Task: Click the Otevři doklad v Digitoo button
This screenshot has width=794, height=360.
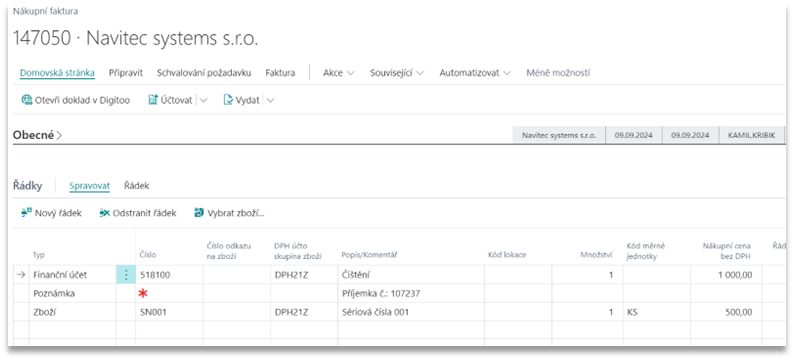Action: (x=75, y=100)
